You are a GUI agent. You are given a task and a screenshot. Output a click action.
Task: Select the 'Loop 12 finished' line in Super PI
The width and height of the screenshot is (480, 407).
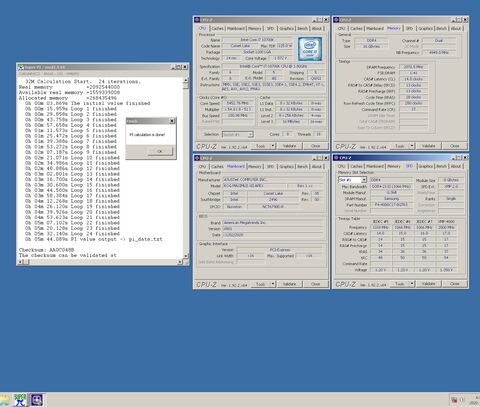(x=72, y=169)
